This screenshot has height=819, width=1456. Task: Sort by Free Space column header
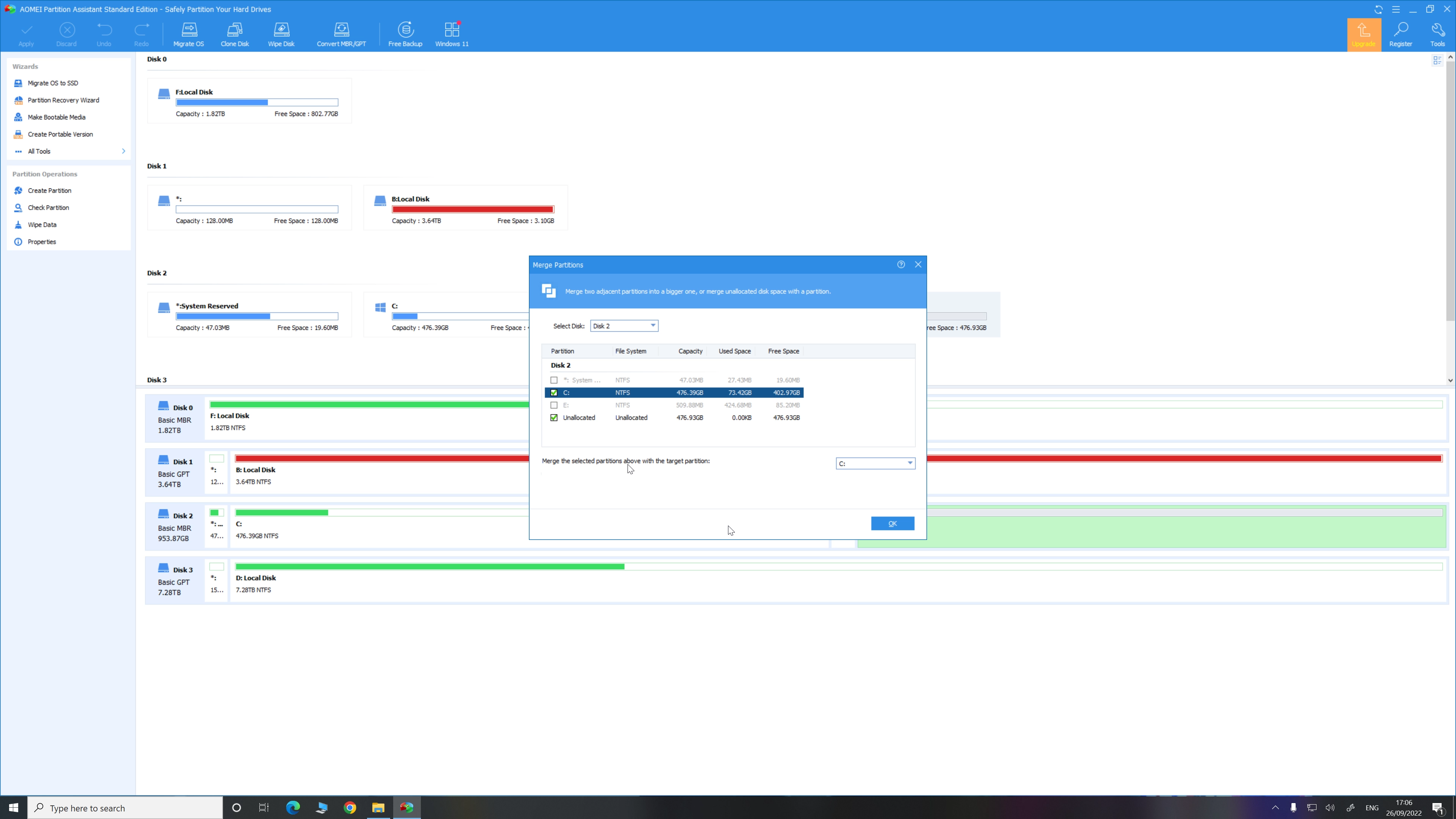783,351
